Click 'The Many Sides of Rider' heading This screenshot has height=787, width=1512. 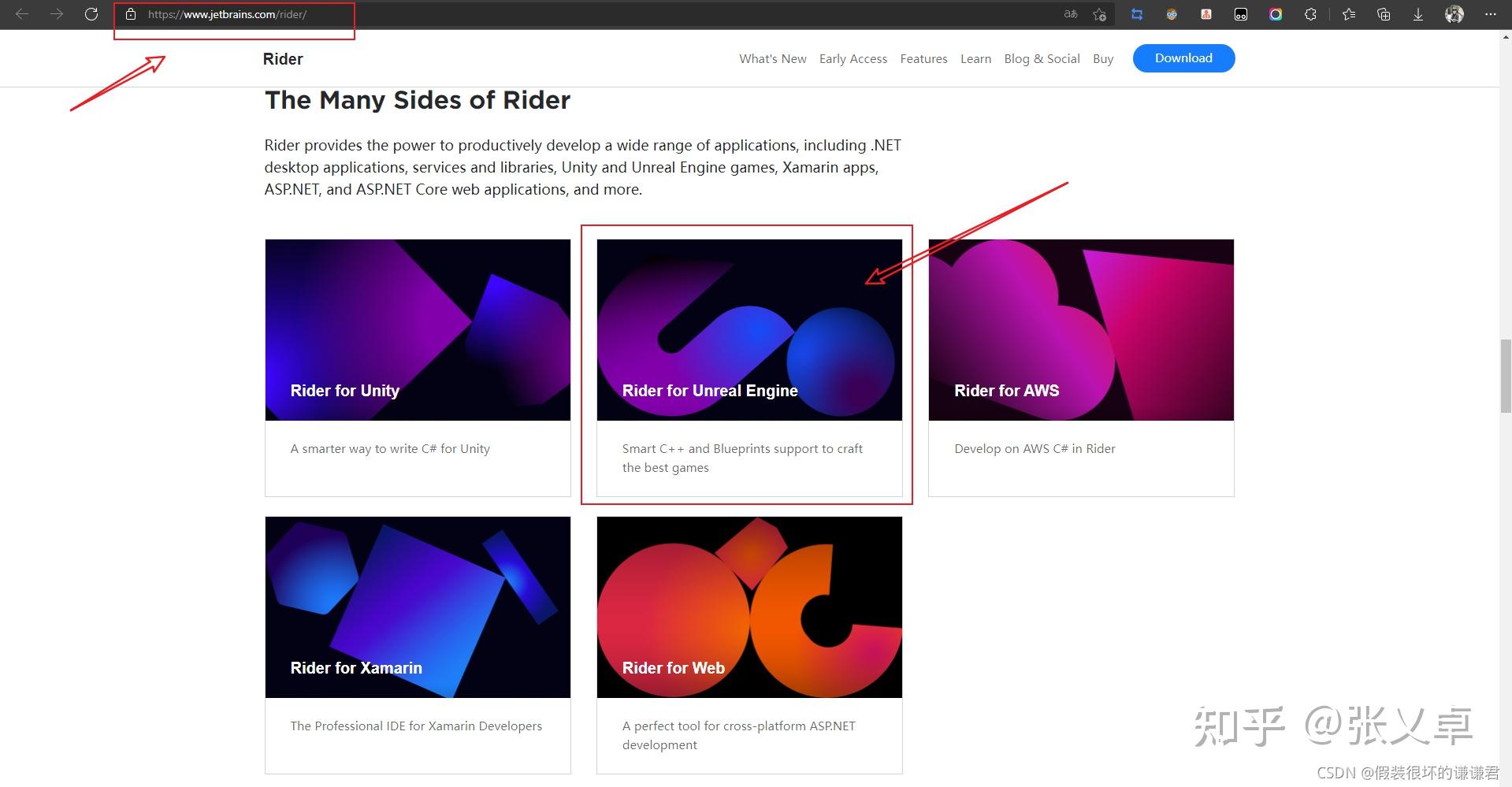tap(418, 100)
